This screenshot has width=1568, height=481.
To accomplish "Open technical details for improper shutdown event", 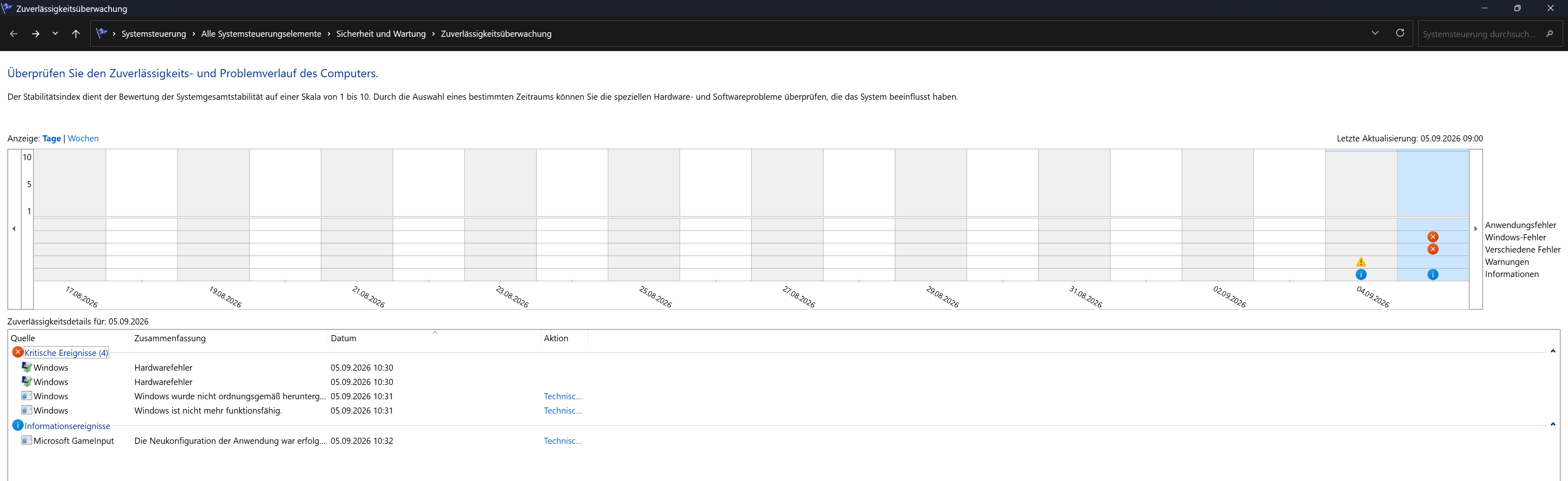I will pyautogui.click(x=562, y=396).
